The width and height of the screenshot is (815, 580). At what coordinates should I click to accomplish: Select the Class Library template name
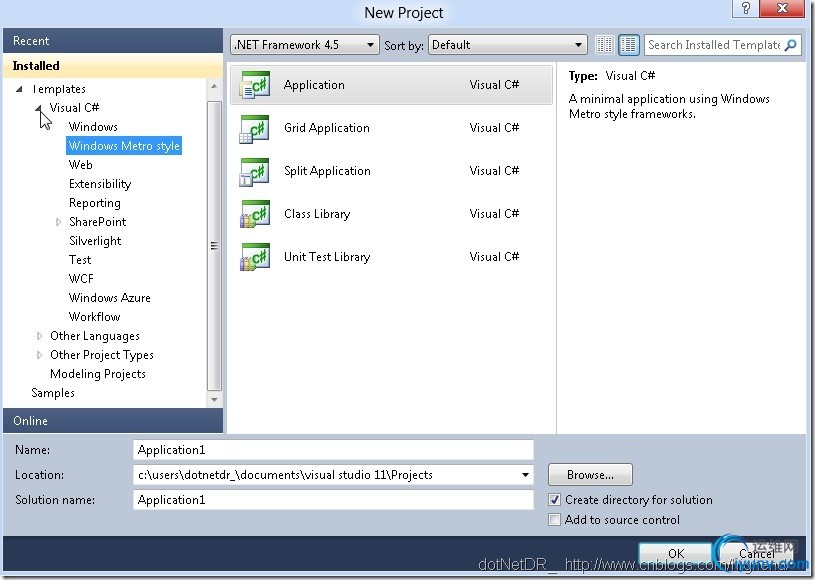coord(317,214)
